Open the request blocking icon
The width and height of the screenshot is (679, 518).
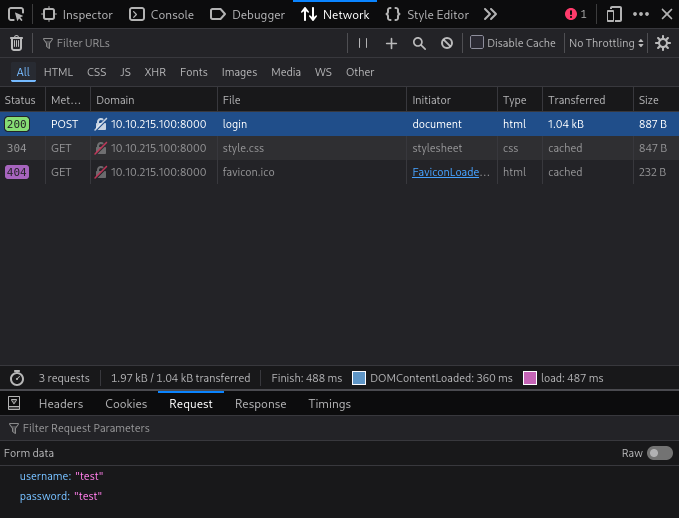point(447,43)
